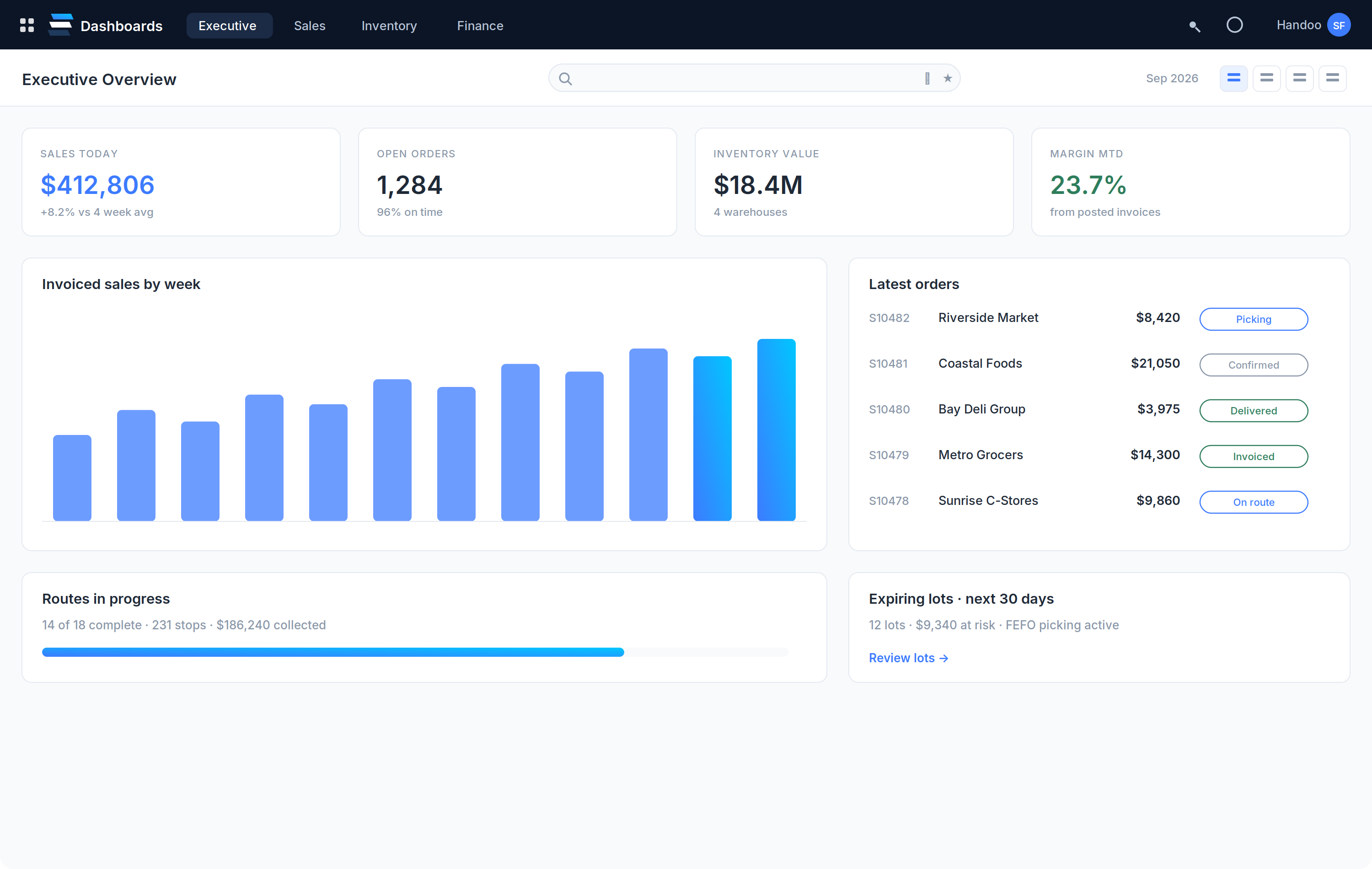Select the highlighted blue view mode button
1372x869 pixels.
[x=1233, y=78]
